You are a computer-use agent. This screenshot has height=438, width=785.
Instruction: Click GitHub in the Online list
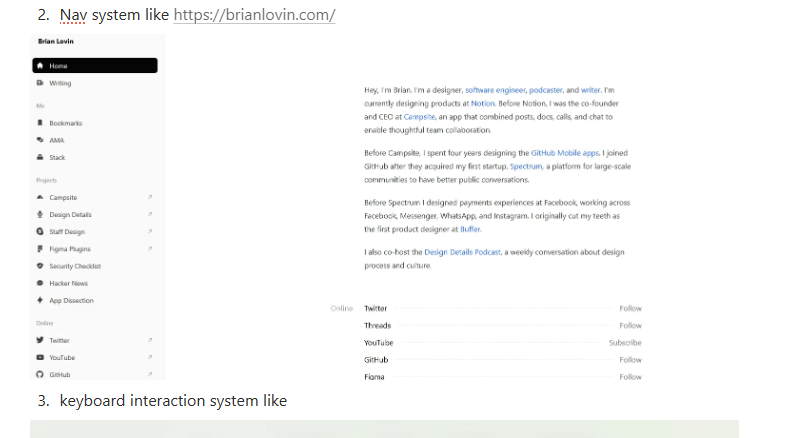point(376,360)
